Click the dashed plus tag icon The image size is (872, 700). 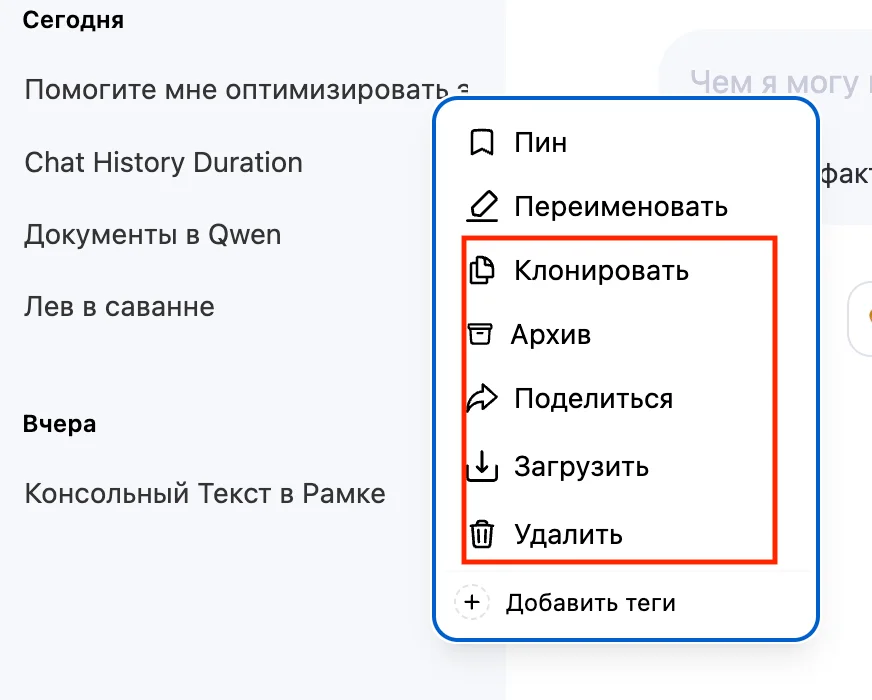pyautogui.click(x=471, y=603)
